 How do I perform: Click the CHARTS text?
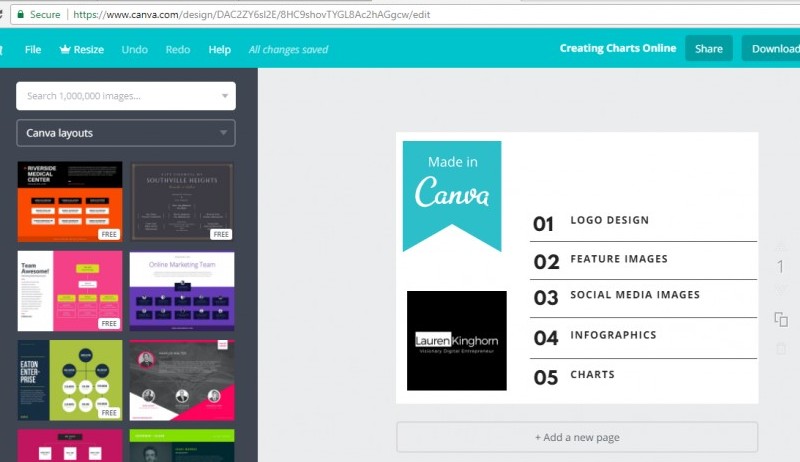point(592,374)
